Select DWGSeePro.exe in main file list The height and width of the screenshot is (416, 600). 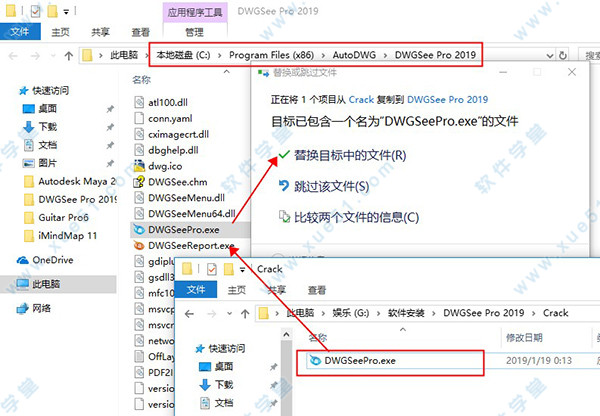pos(184,230)
